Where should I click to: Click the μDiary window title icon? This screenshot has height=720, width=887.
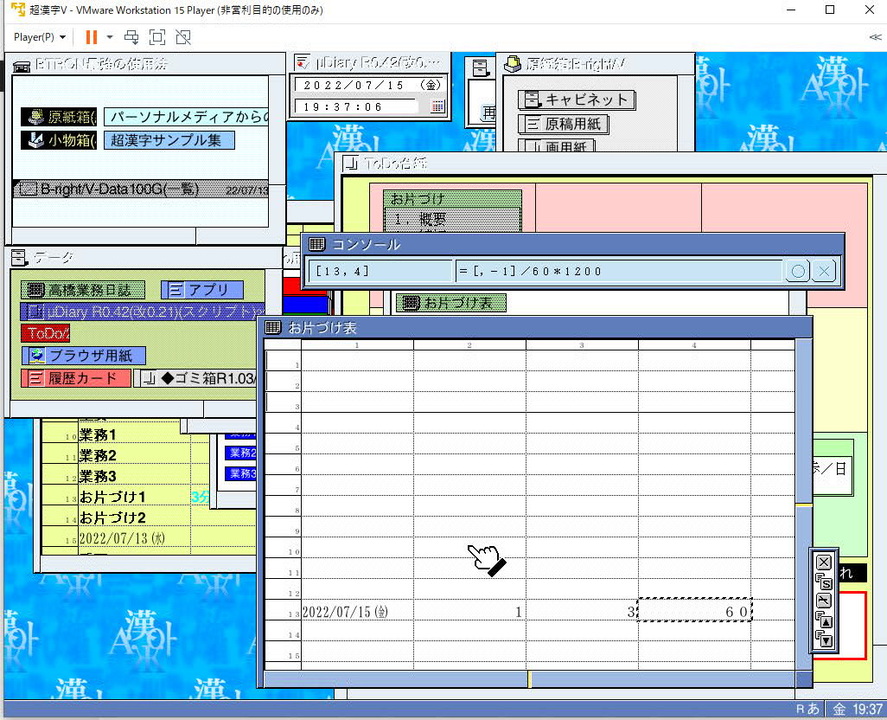click(303, 62)
